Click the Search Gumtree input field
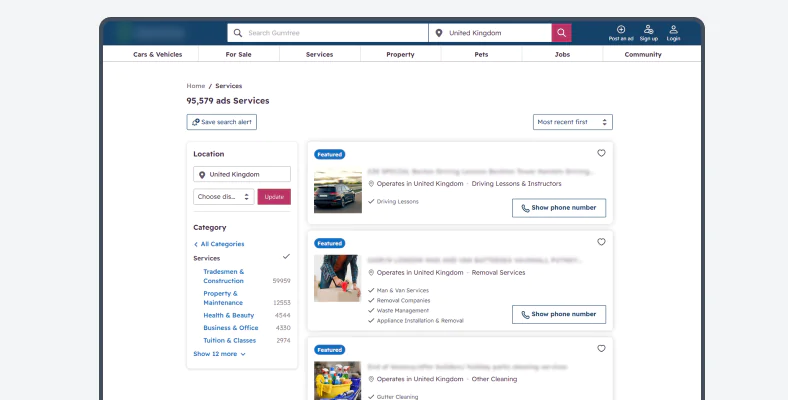The width and height of the screenshot is (788, 400). coord(335,33)
